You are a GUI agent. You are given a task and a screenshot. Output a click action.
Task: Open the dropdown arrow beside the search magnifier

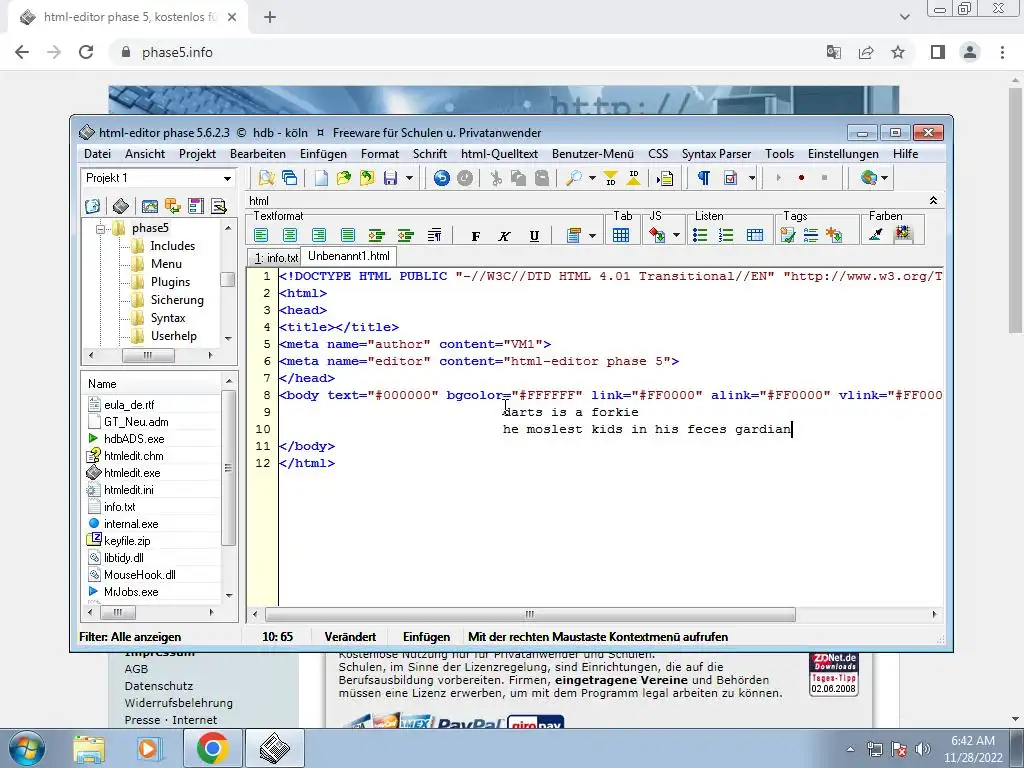[592, 178]
